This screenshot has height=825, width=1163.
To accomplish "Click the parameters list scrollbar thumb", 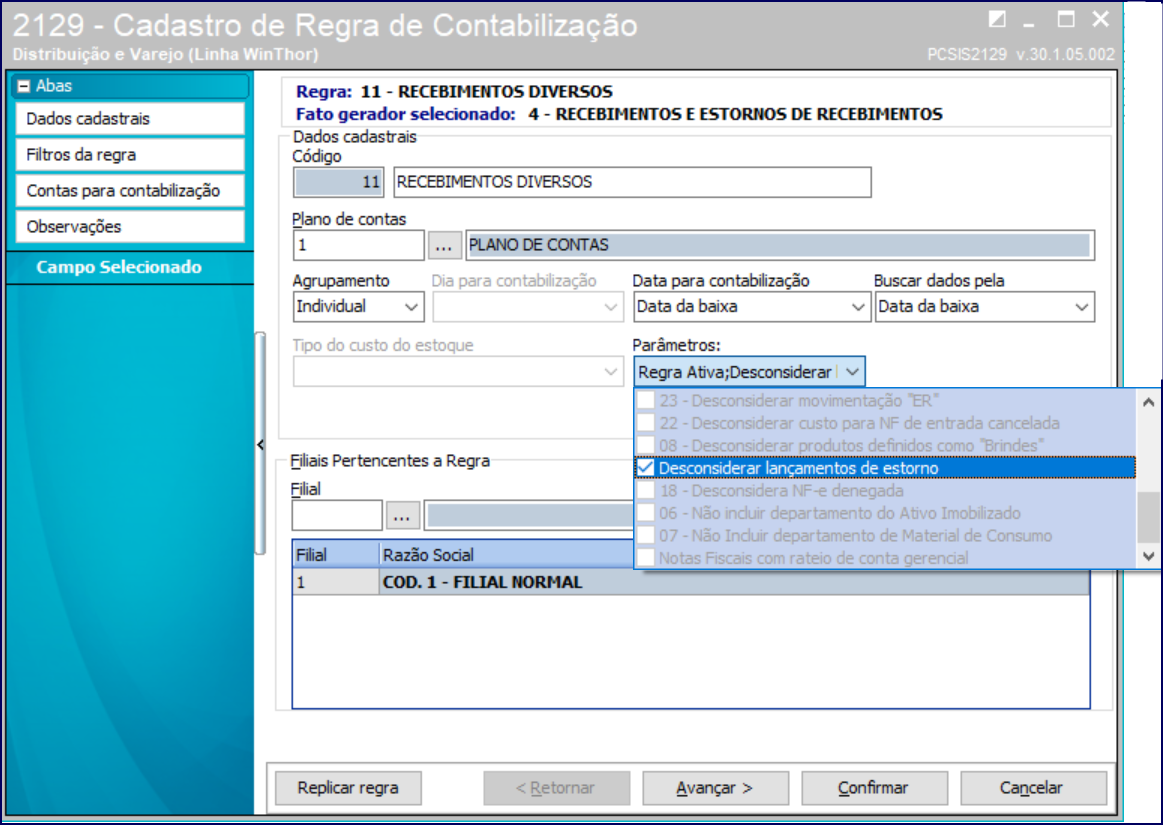I will coord(1148,517).
